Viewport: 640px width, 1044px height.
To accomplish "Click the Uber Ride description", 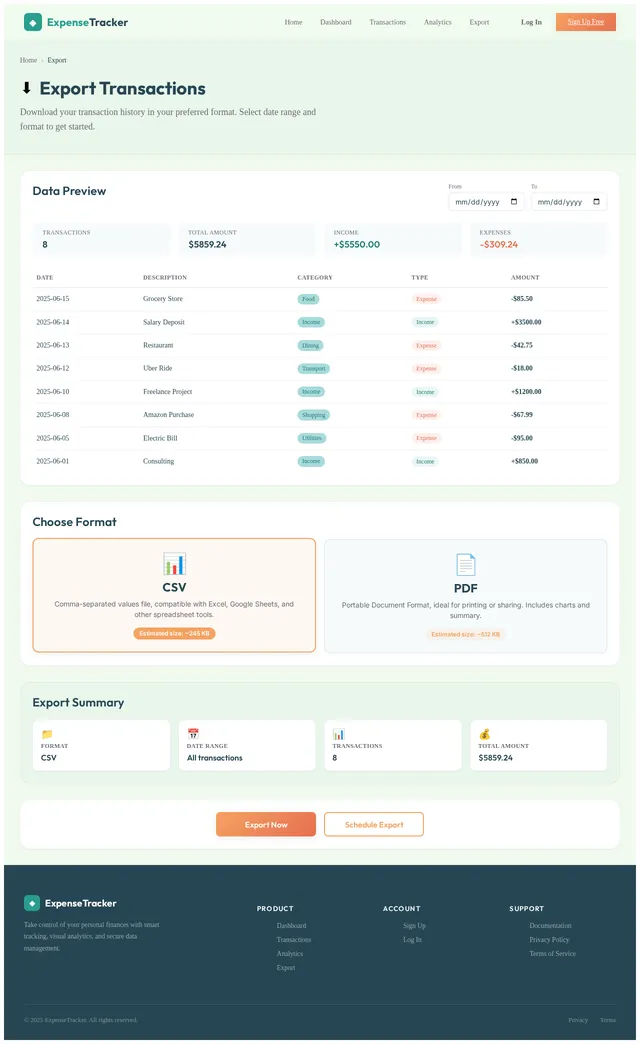I will [158, 368].
